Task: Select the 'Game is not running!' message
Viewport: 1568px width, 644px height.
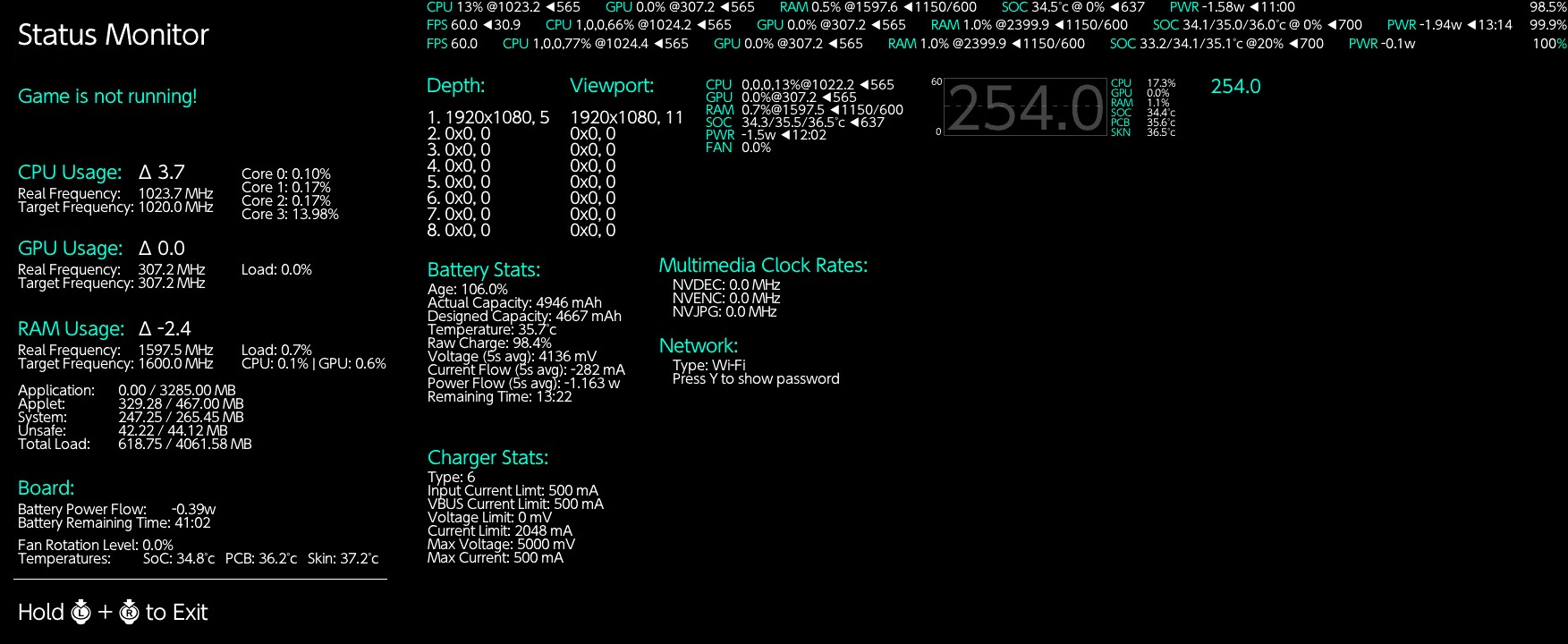Action: 107,97
